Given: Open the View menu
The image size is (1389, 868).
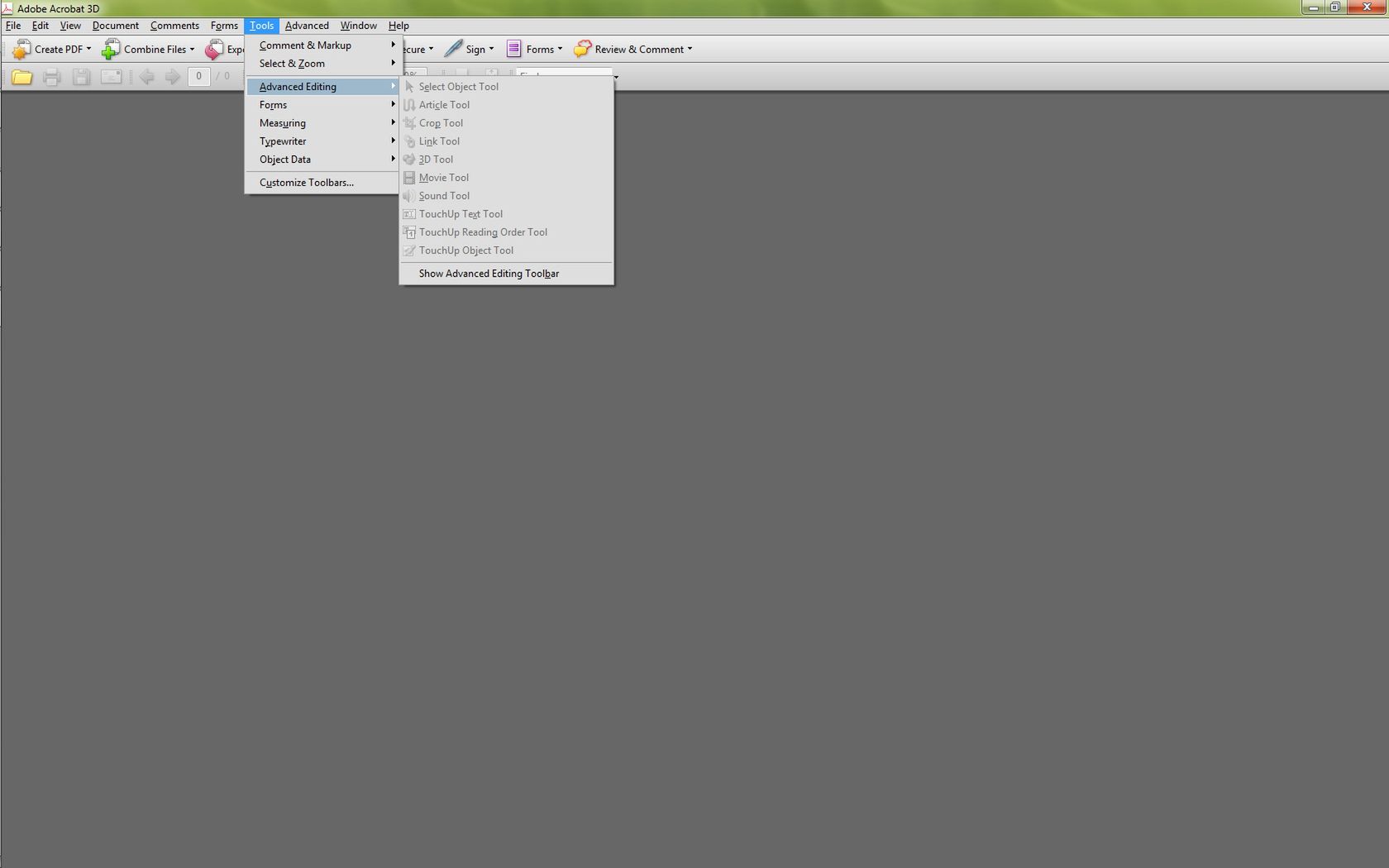Looking at the screenshot, I should [70, 26].
